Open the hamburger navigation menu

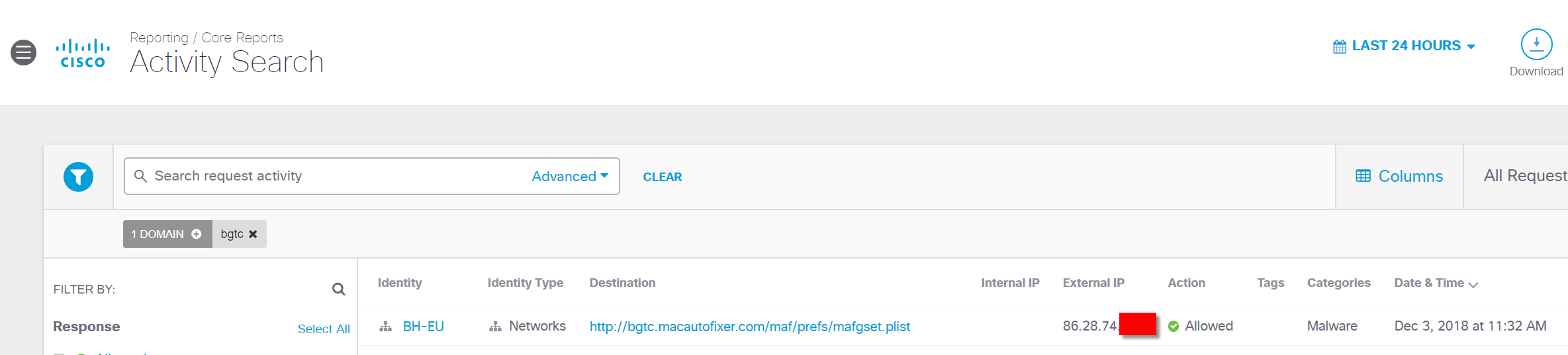tap(24, 53)
